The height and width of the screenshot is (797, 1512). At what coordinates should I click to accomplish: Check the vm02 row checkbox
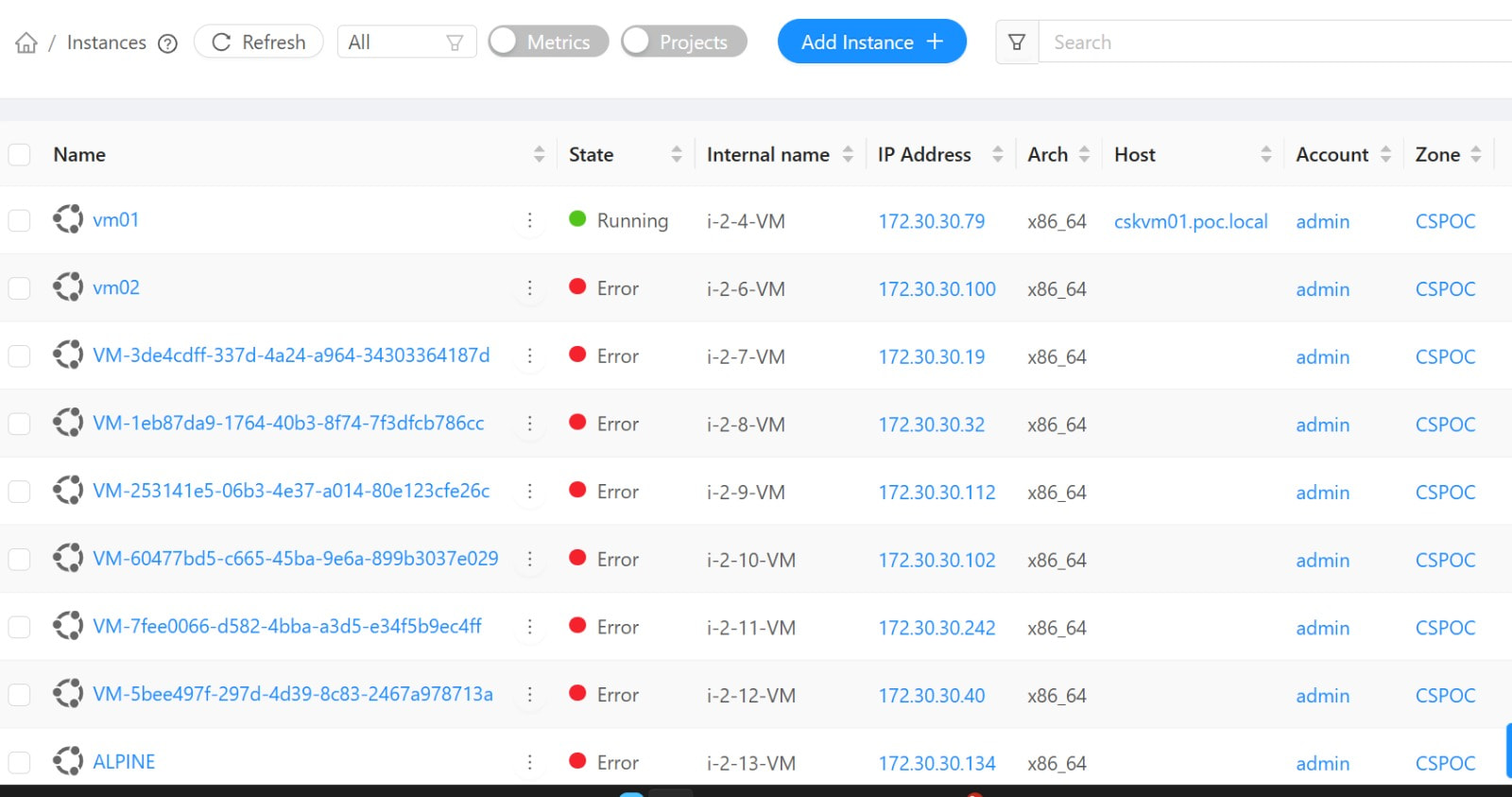19,288
